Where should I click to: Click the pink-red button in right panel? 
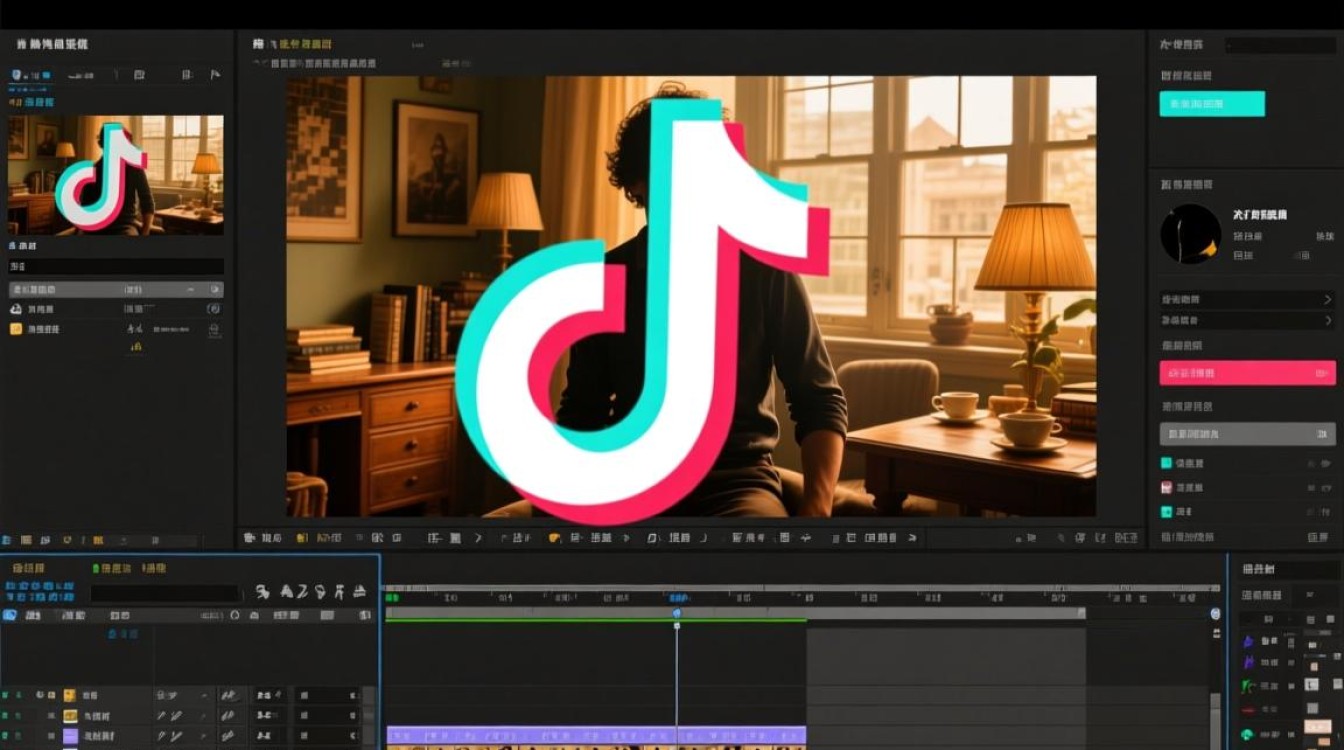[1246, 373]
